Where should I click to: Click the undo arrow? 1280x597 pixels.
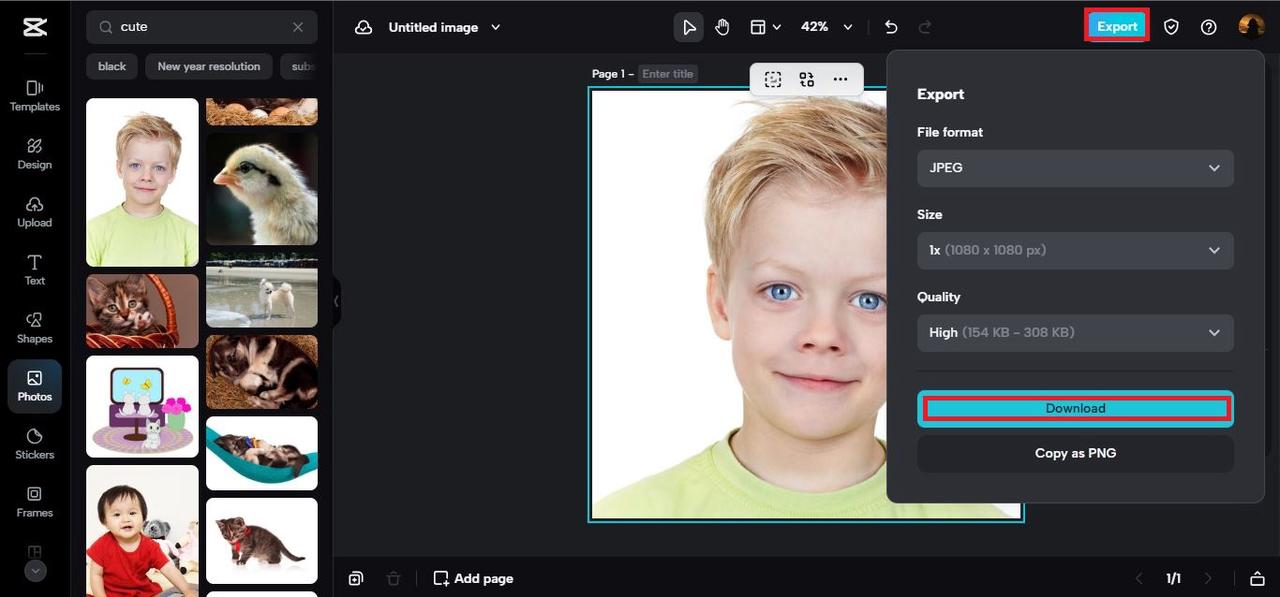tap(891, 27)
